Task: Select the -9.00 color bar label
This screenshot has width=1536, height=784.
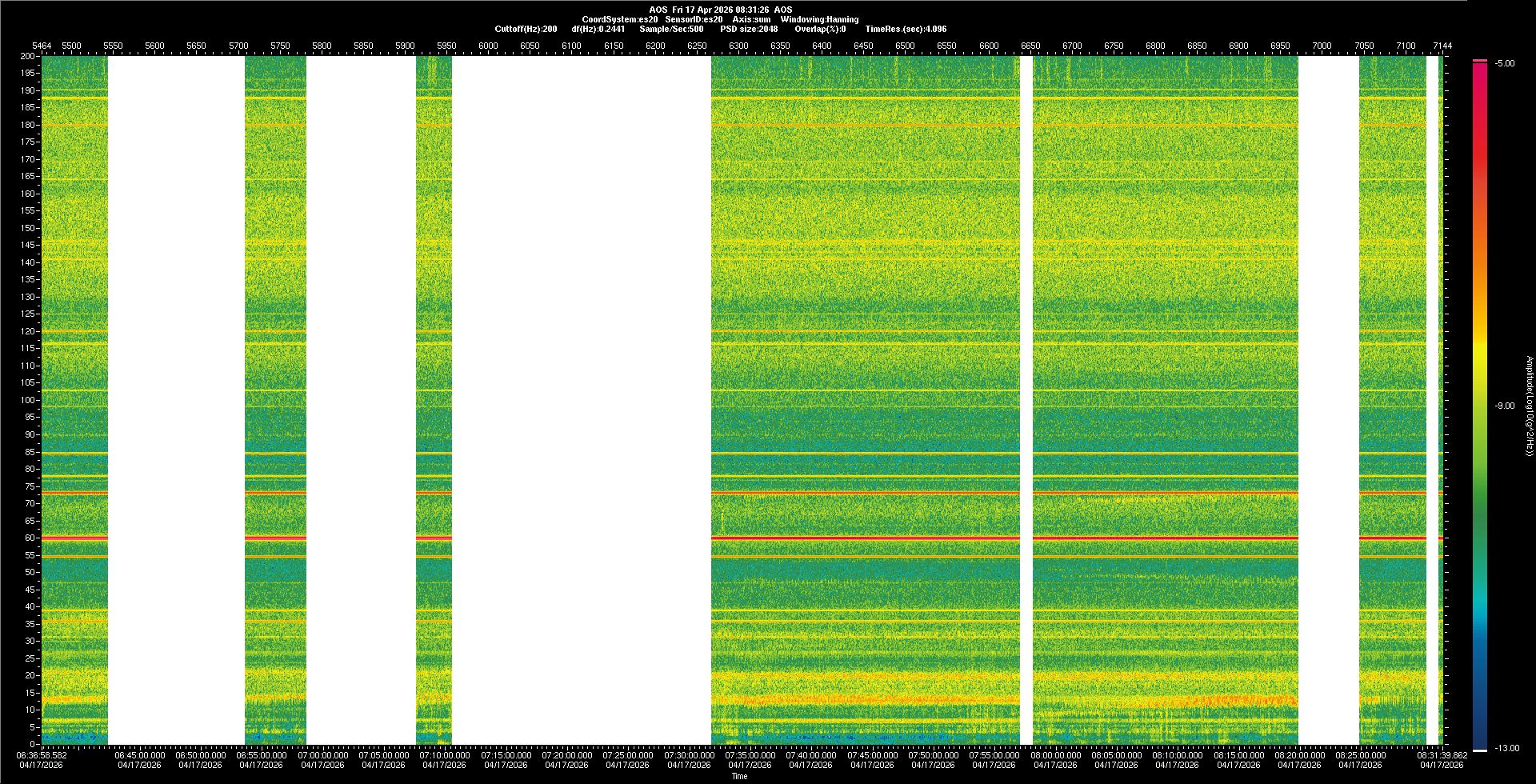Action: coord(1504,406)
